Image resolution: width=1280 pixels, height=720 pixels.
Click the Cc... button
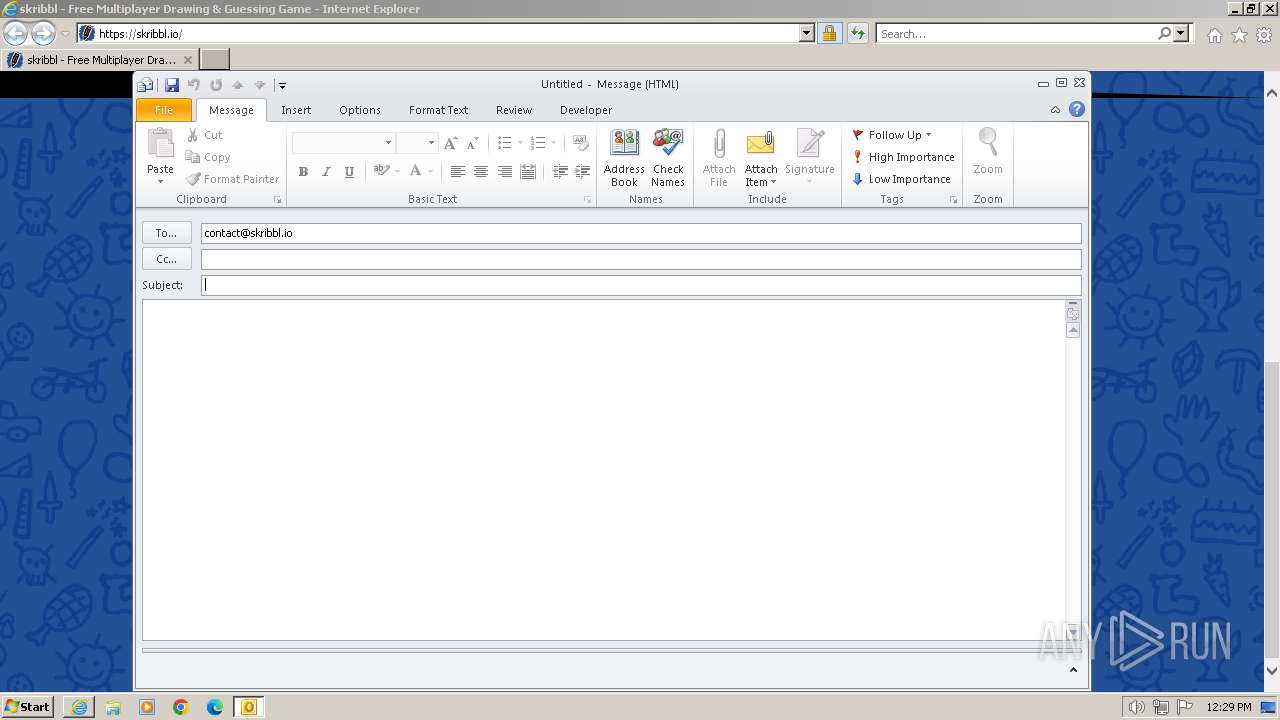click(x=166, y=259)
